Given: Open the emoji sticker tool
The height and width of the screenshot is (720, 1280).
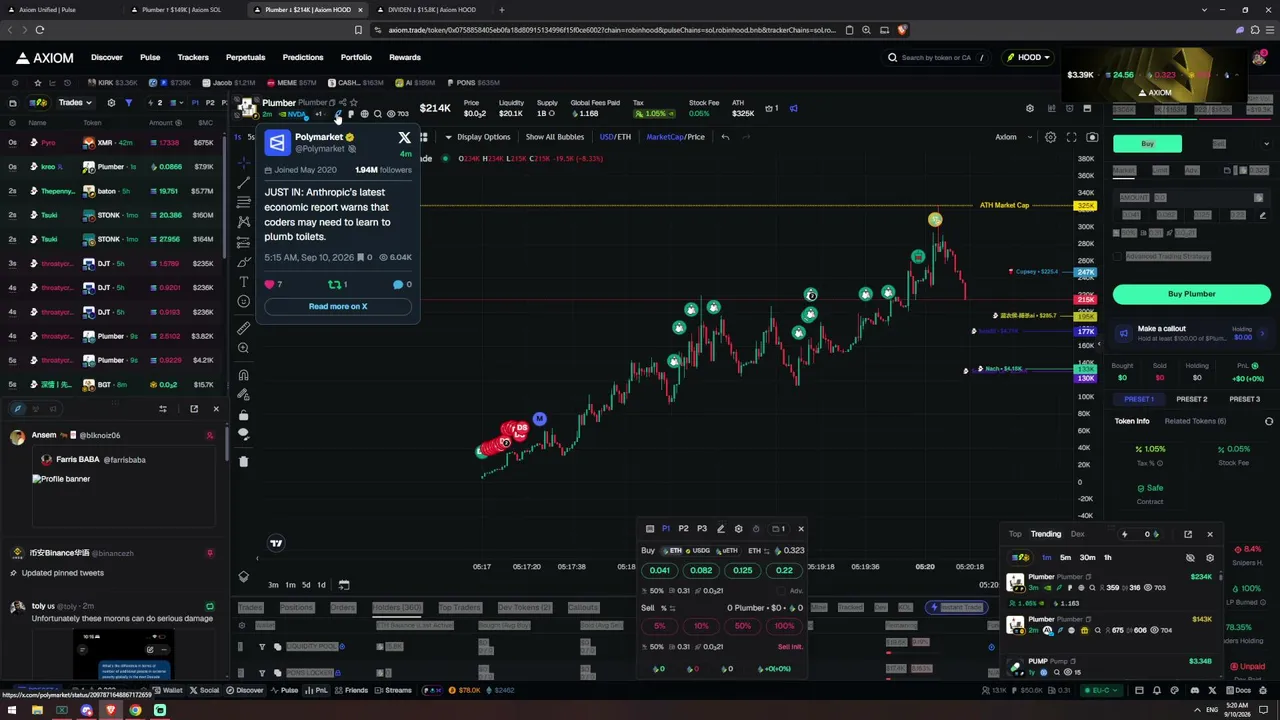Looking at the screenshot, I should pyautogui.click(x=243, y=302).
